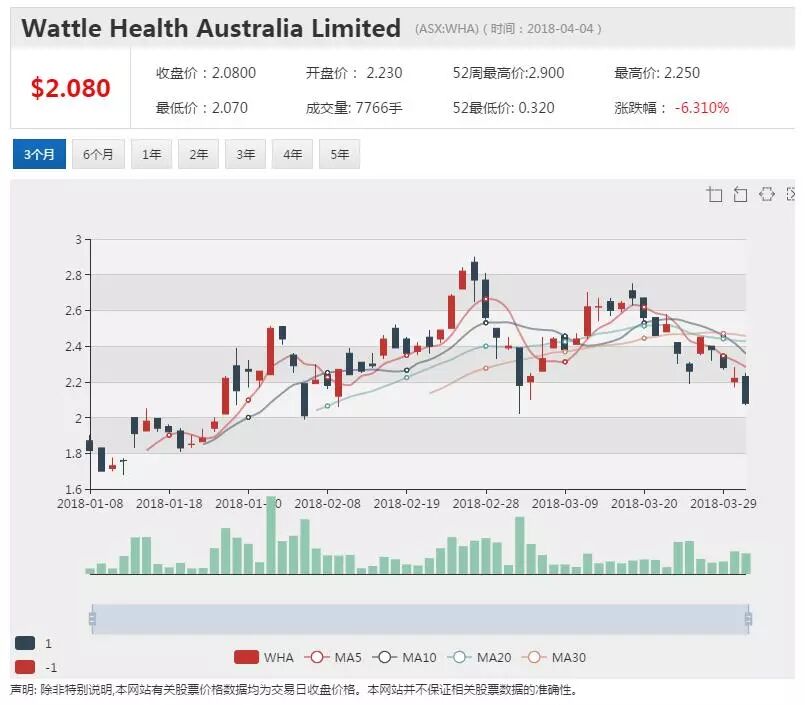Click the last dark candlestick near 2.08

click(745, 390)
